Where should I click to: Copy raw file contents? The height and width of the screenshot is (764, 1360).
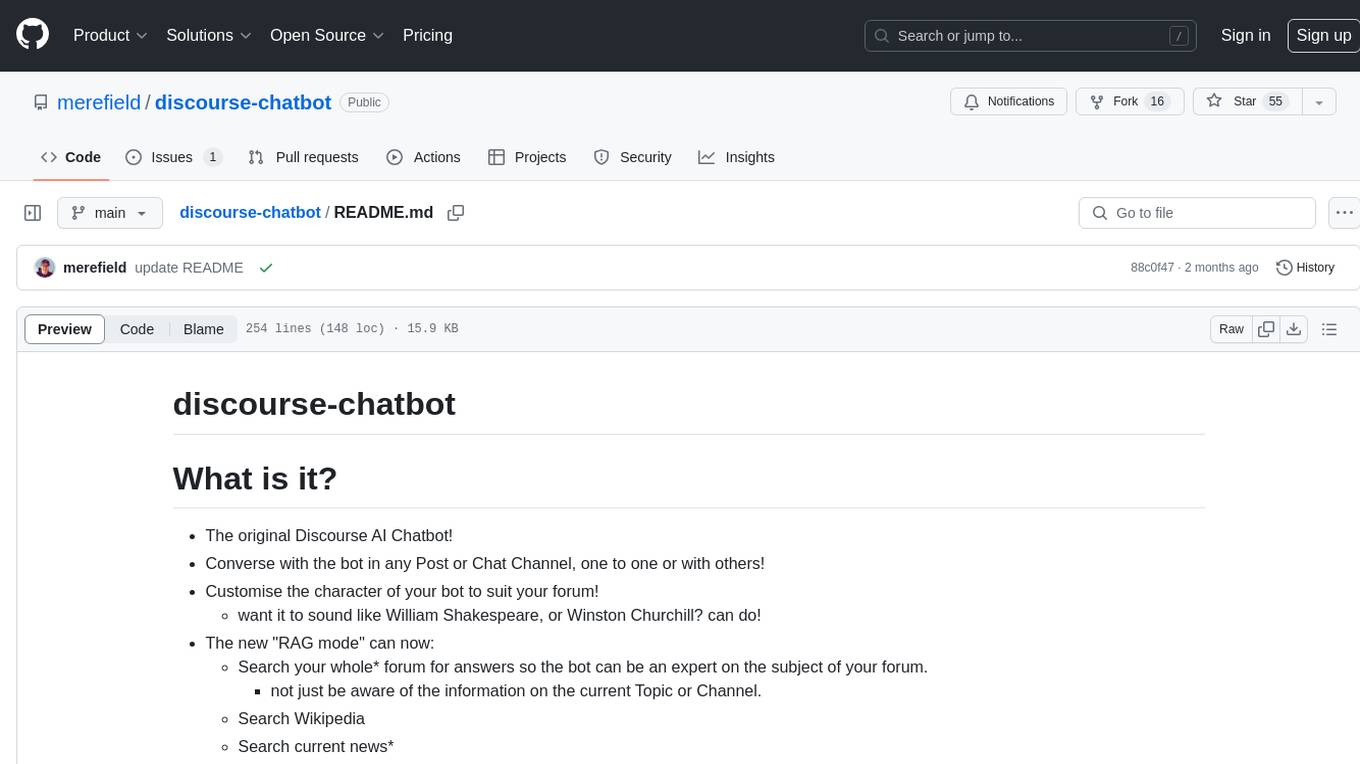pos(1266,329)
